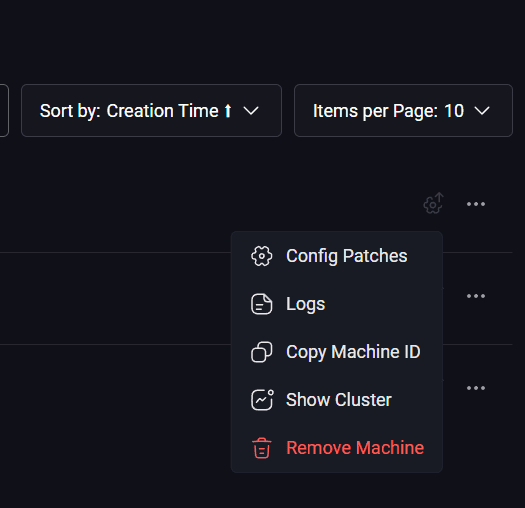Viewport: 525px width, 508px height.
Task: Click the overlapping squares copy icon
Action: 261,352
